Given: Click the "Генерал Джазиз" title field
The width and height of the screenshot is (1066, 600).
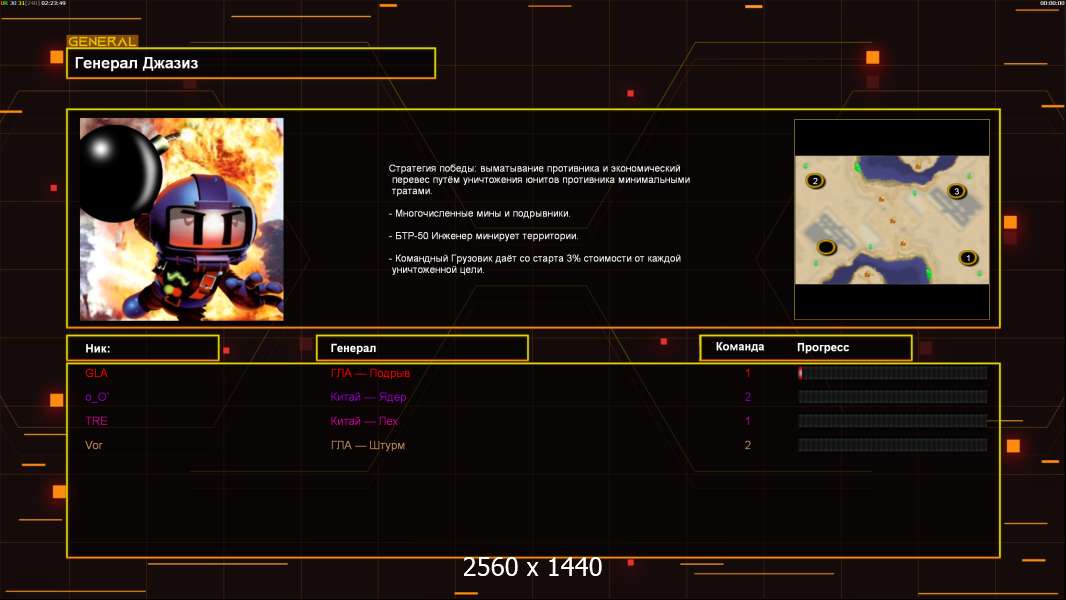Looking at the screenshot, I should tap(251, 63).
